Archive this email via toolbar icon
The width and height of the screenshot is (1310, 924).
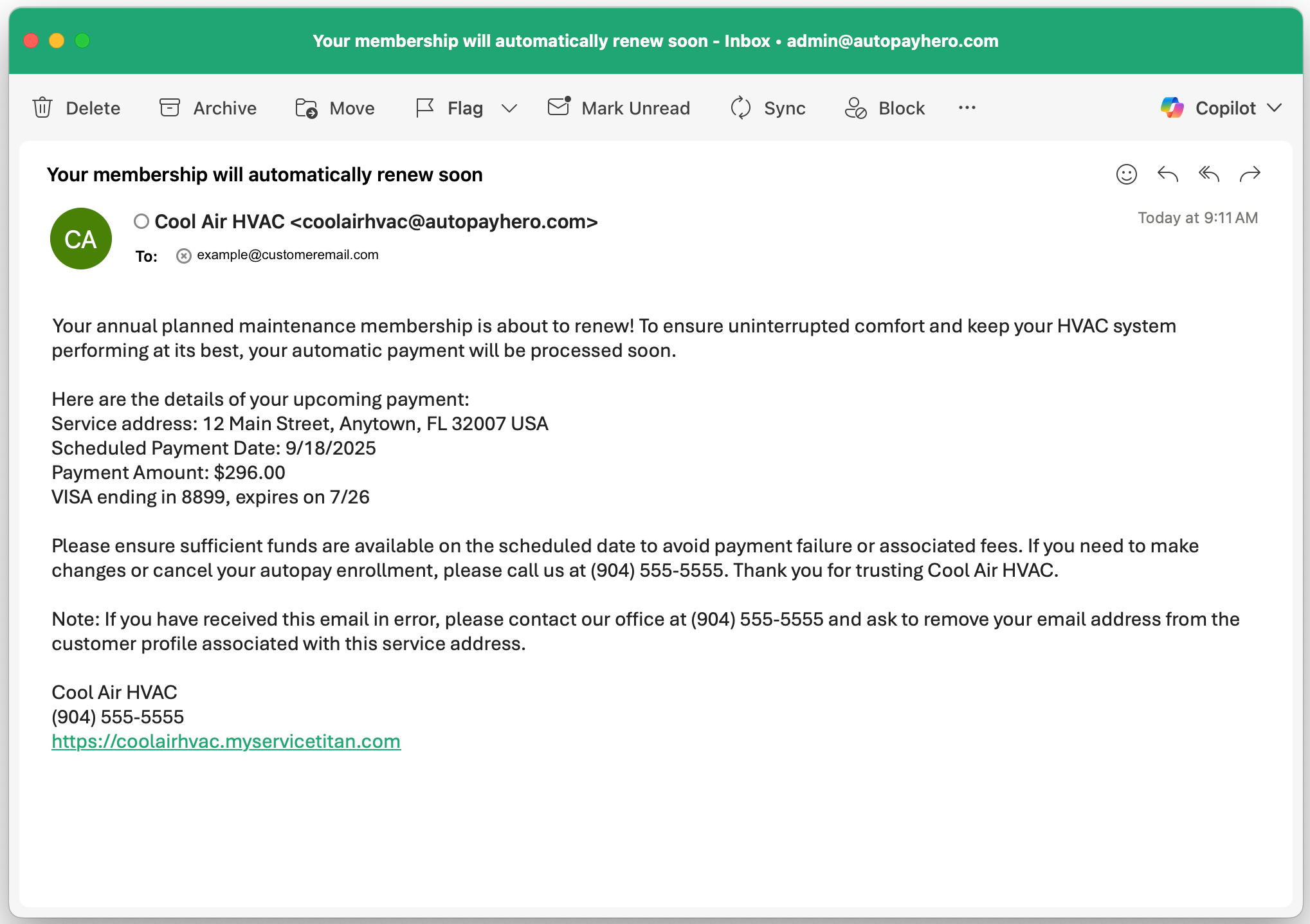[x=170, y=107]
